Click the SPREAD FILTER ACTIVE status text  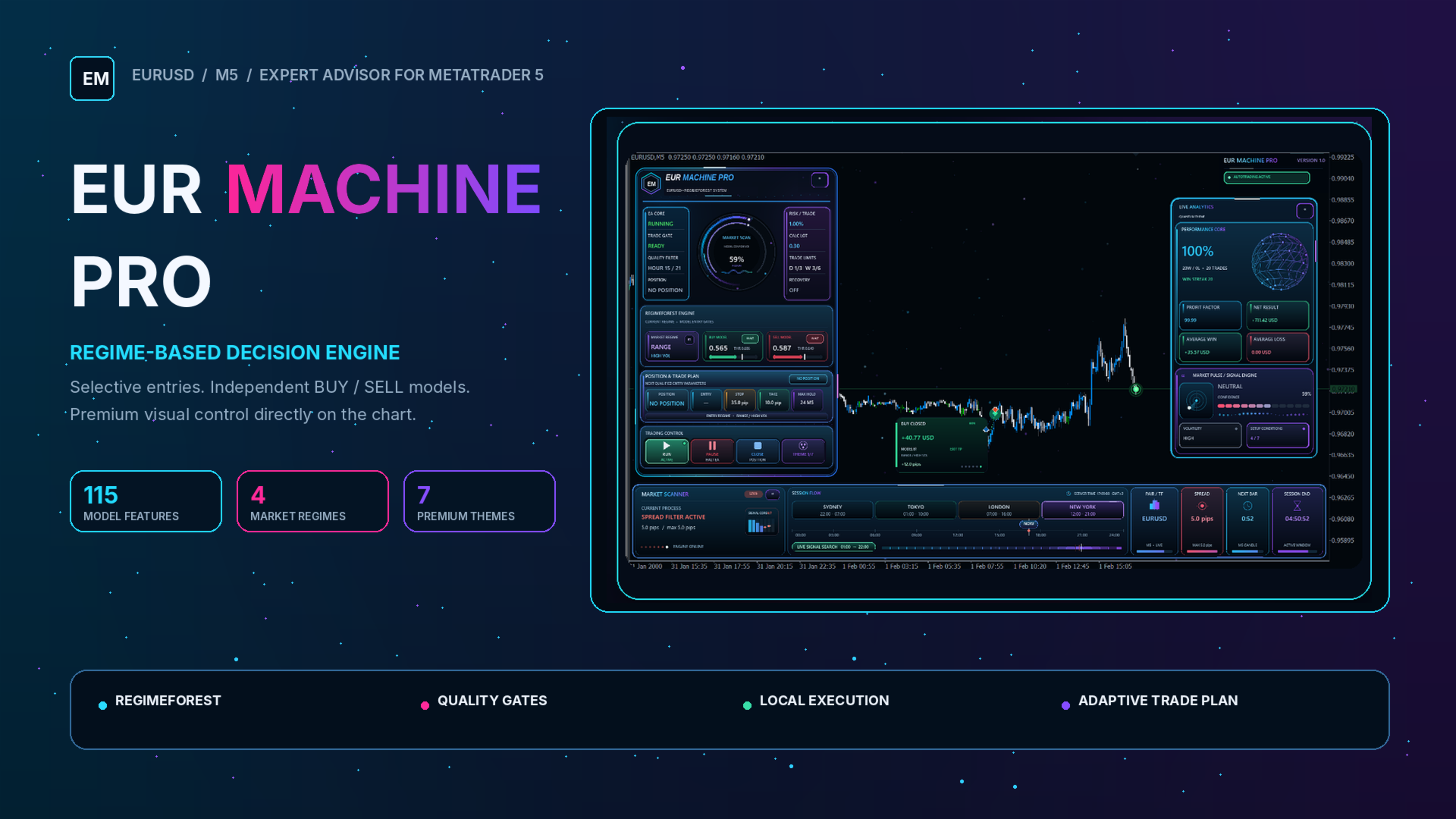tap(673, 517)
